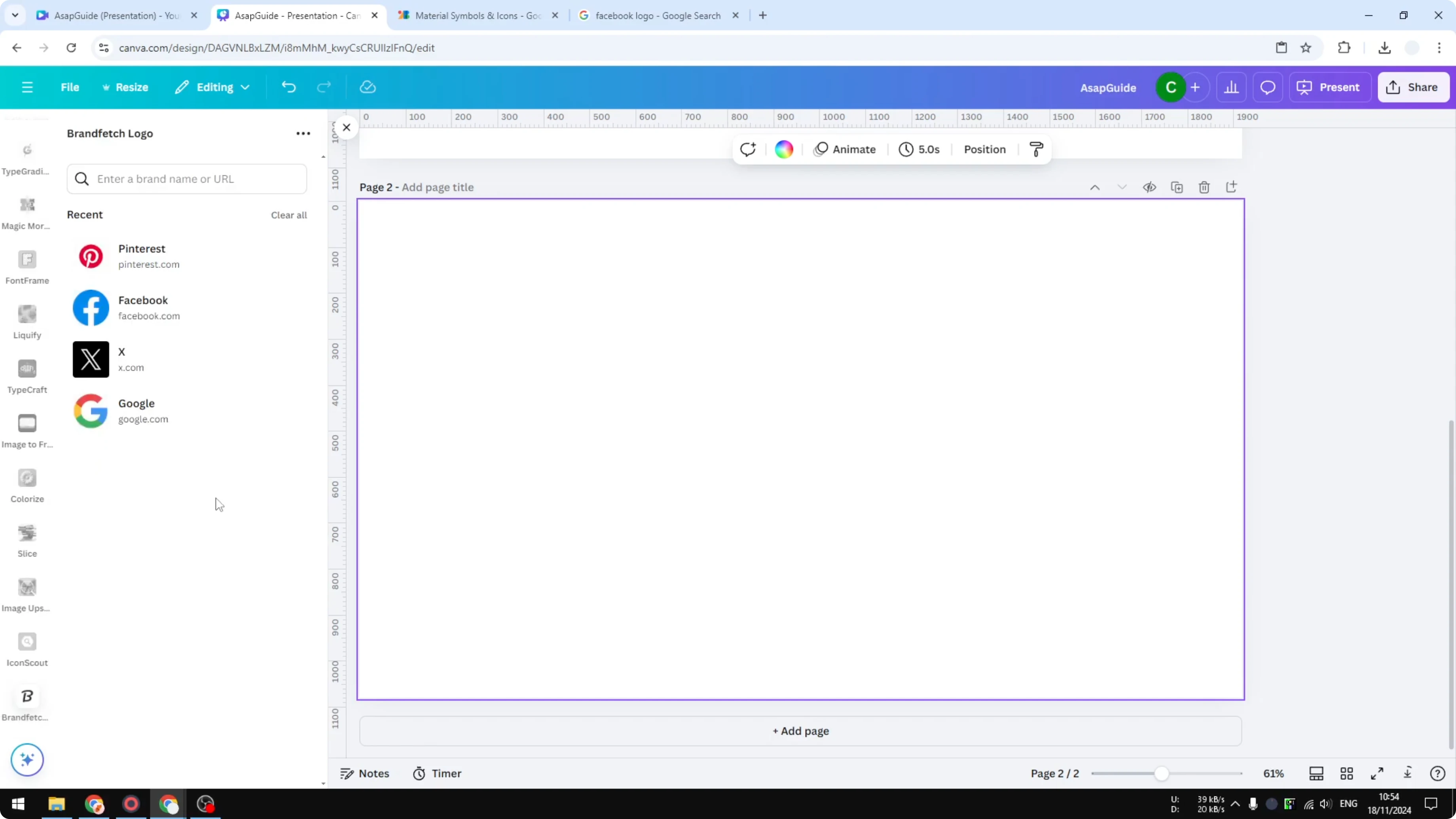The height and width of the screenshot is (819, 1456).
Task: Open the color picker in the toolbar
Action: point(783,149)
